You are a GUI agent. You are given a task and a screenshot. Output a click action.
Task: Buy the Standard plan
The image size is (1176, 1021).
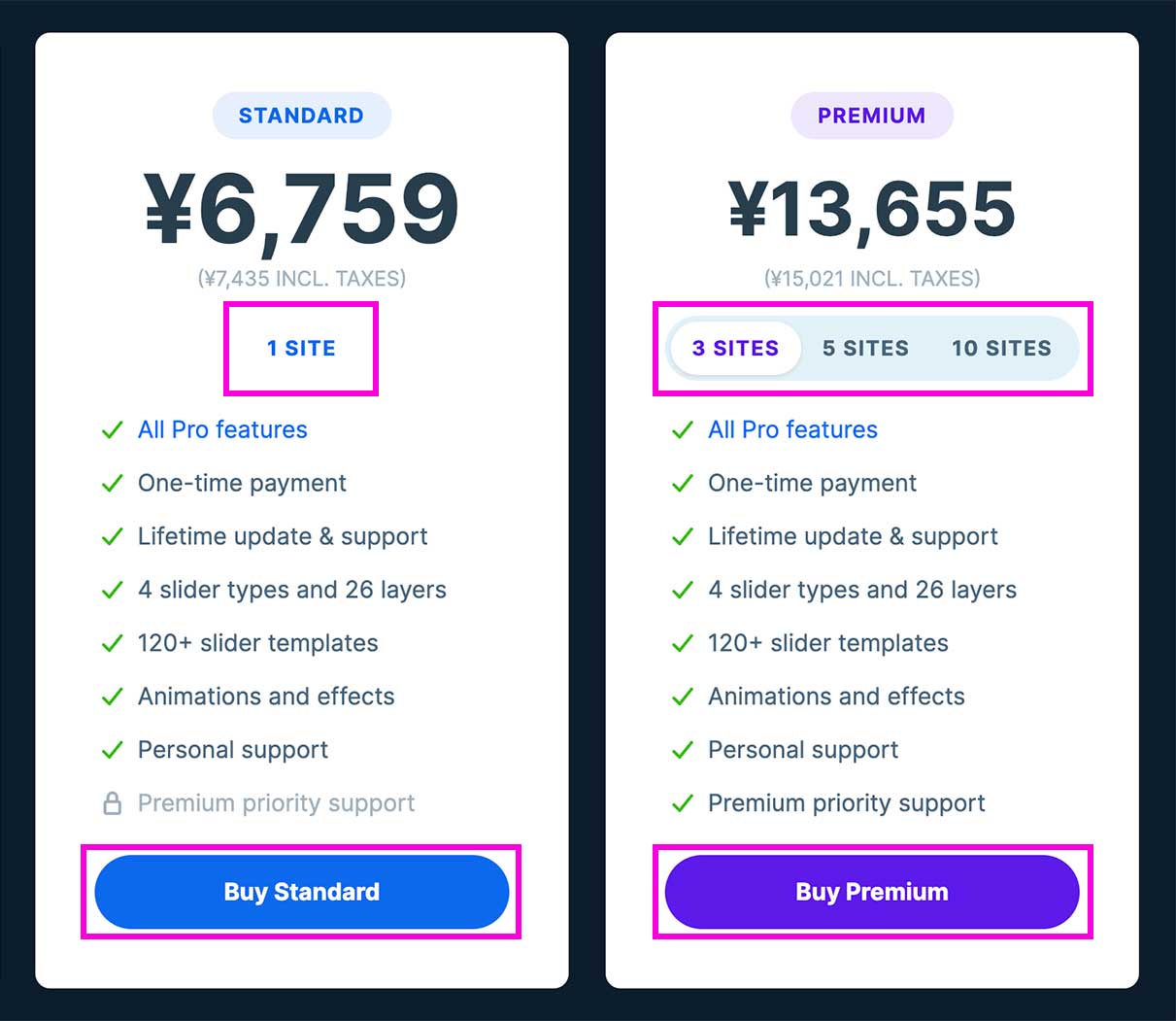pos(302,892)
